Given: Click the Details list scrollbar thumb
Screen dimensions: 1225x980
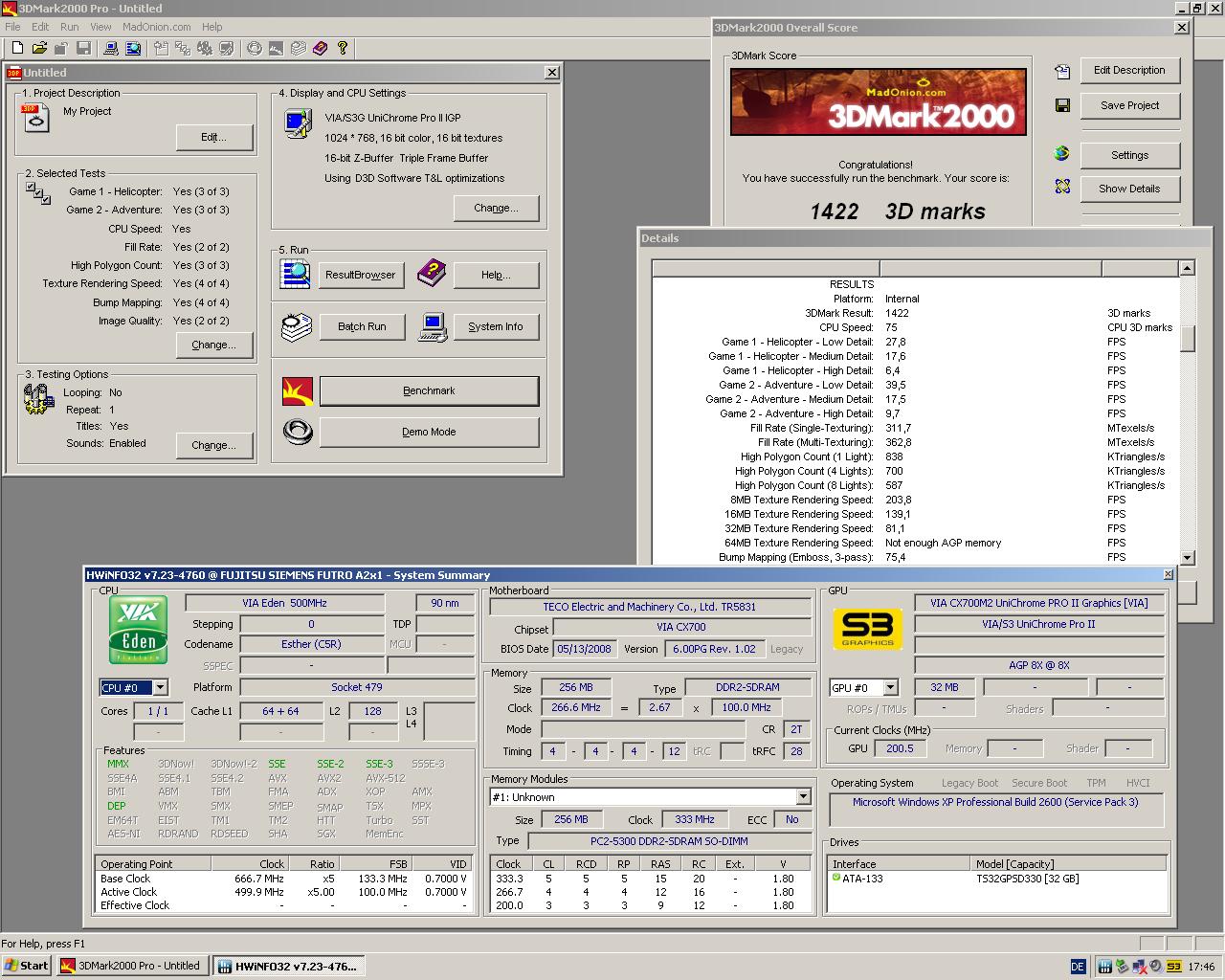Looking at the screenshot, I should [x=1187, y=339].
